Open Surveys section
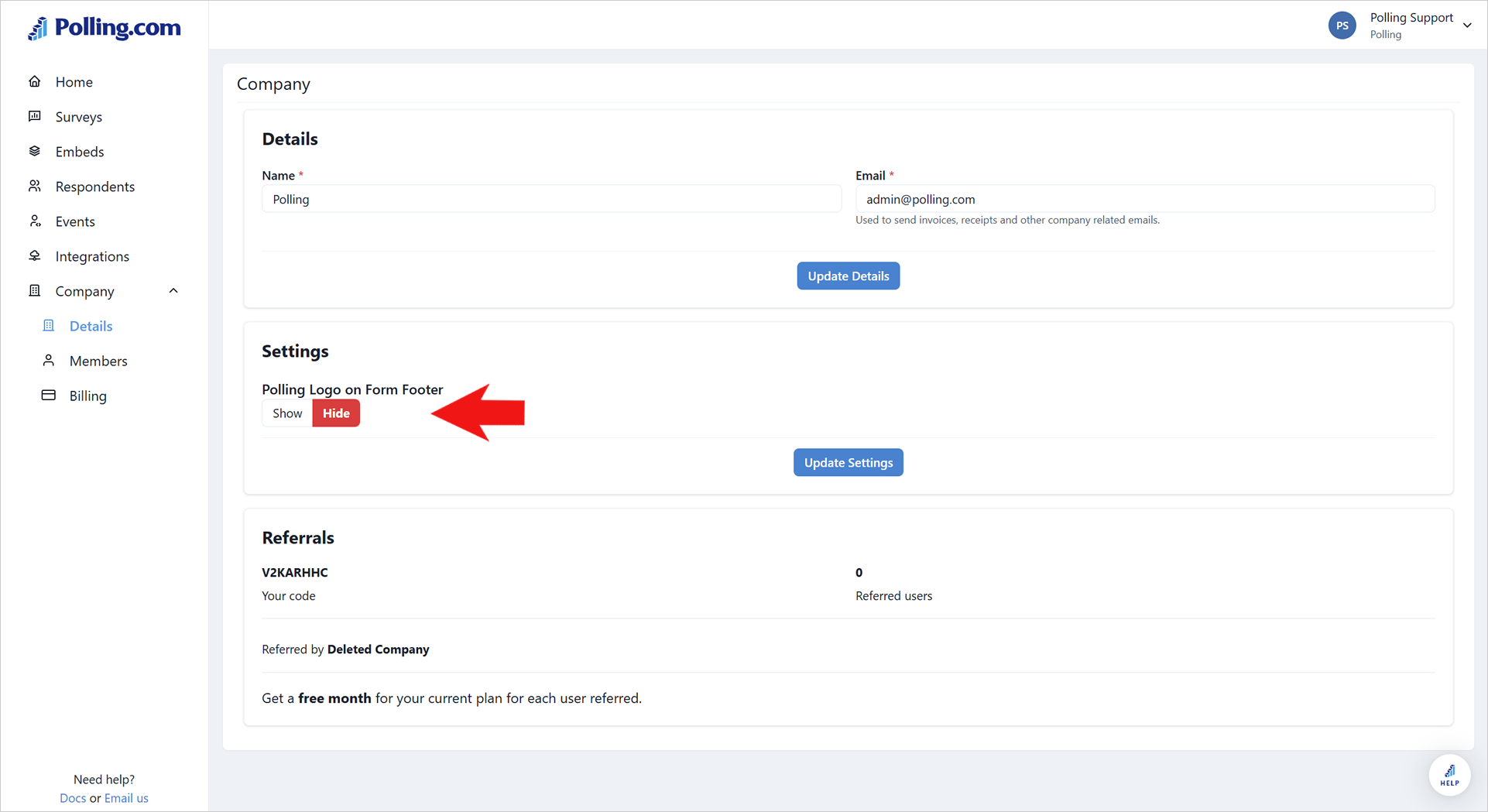Image resolution: width=1488 pixels, height=812 pixels. tap(79, 117)
